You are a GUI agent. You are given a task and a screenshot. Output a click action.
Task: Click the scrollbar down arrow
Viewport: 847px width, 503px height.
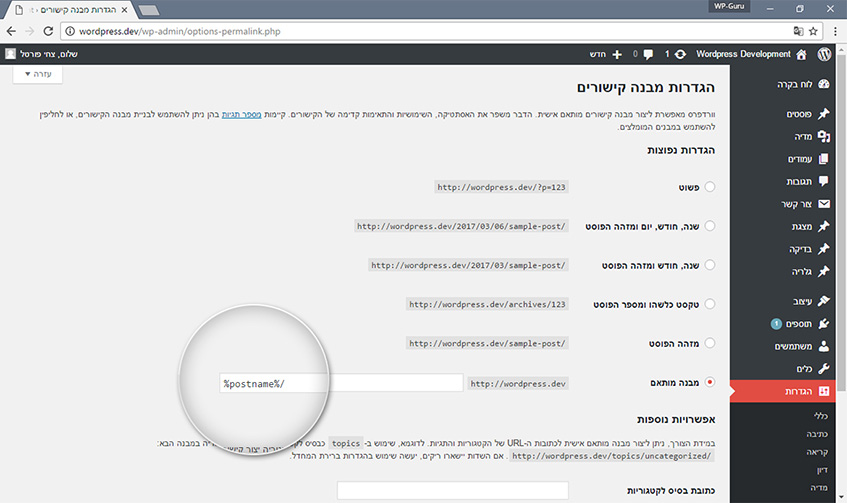842,497
